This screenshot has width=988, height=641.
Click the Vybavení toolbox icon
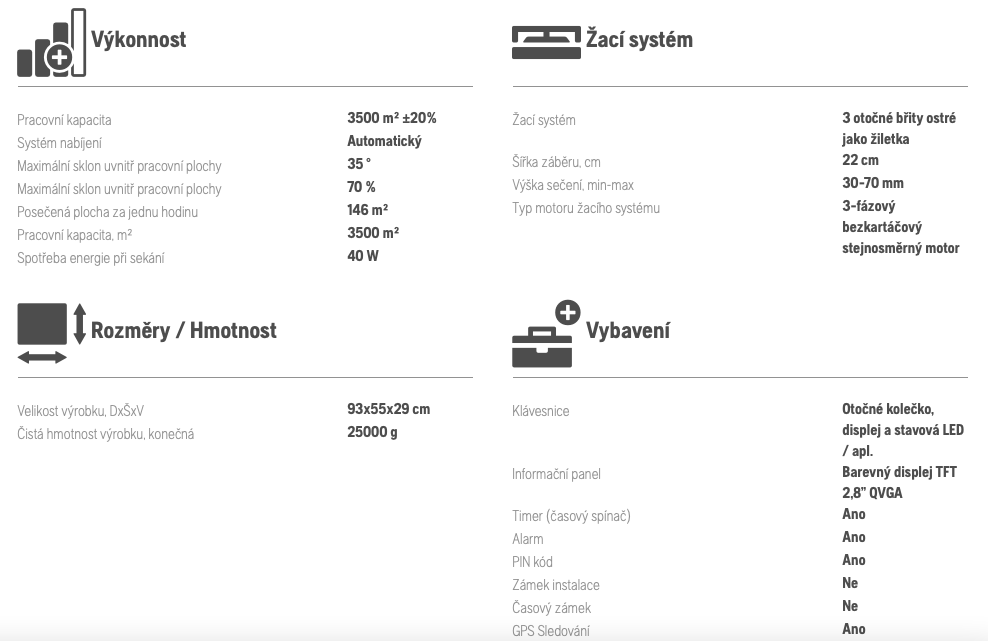click(546, 333)
